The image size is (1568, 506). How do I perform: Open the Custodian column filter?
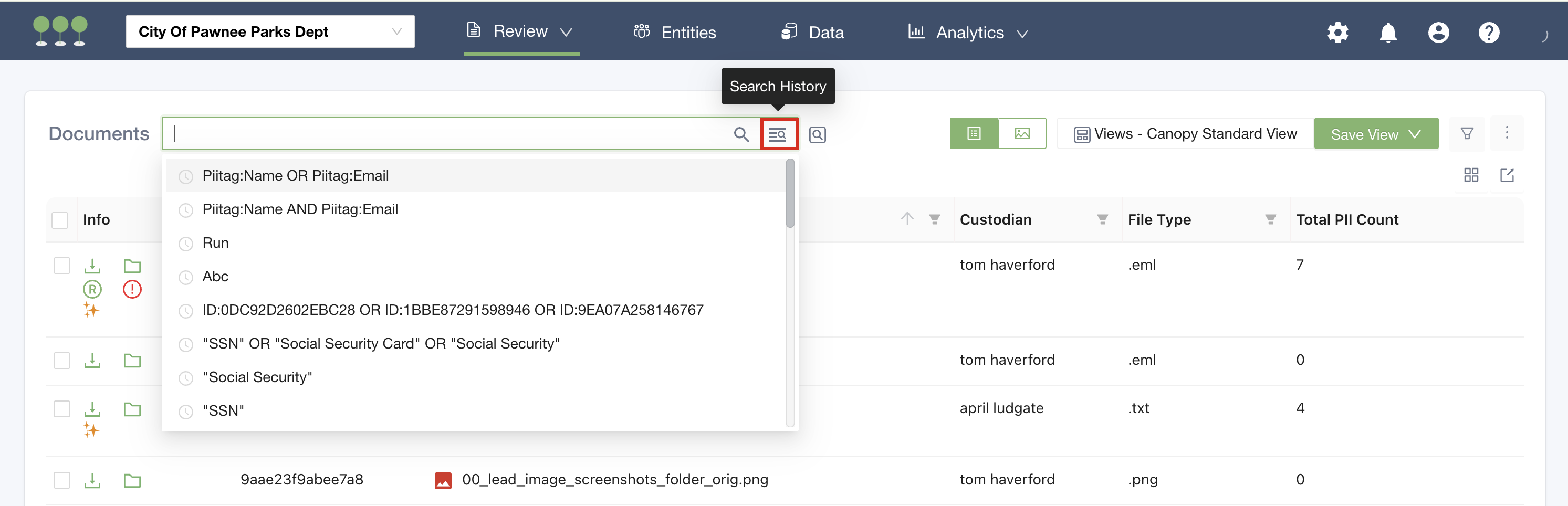[1102, 219]
